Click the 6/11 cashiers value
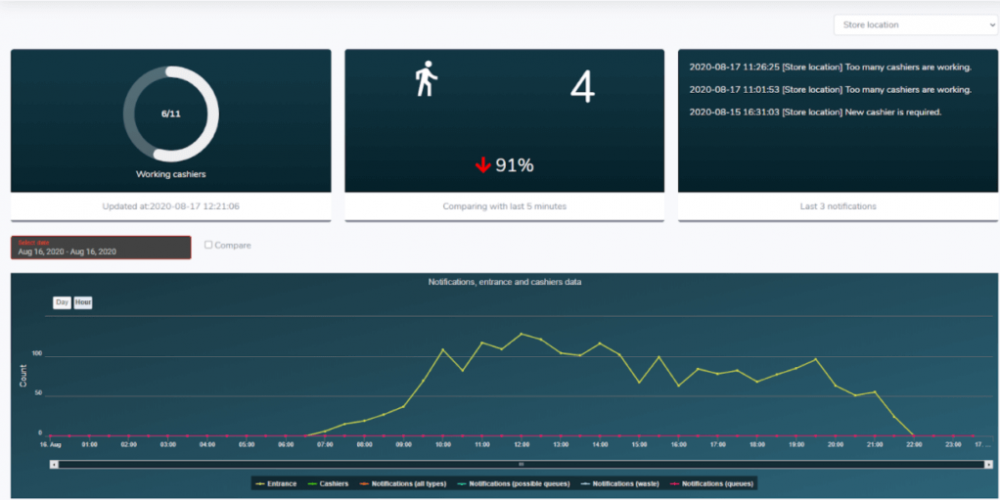The image size is (1000, 500). point(171,115)
